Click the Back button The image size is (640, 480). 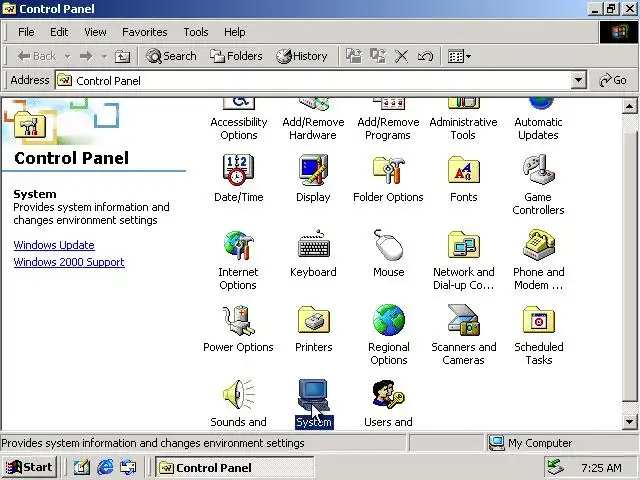(x=36, y=56)
